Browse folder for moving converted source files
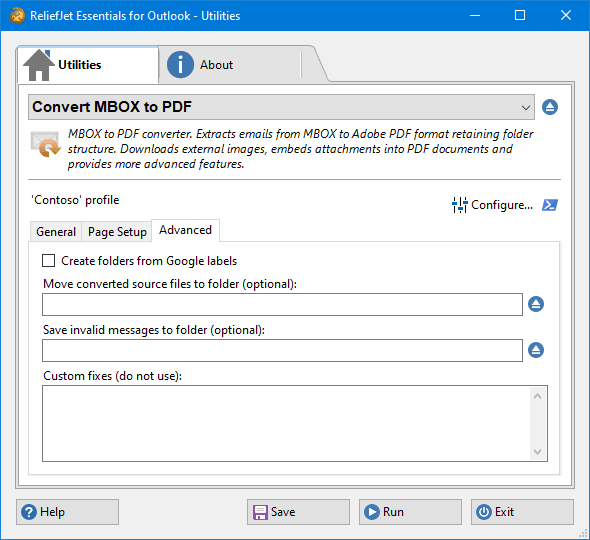 [x=536, y=304]
